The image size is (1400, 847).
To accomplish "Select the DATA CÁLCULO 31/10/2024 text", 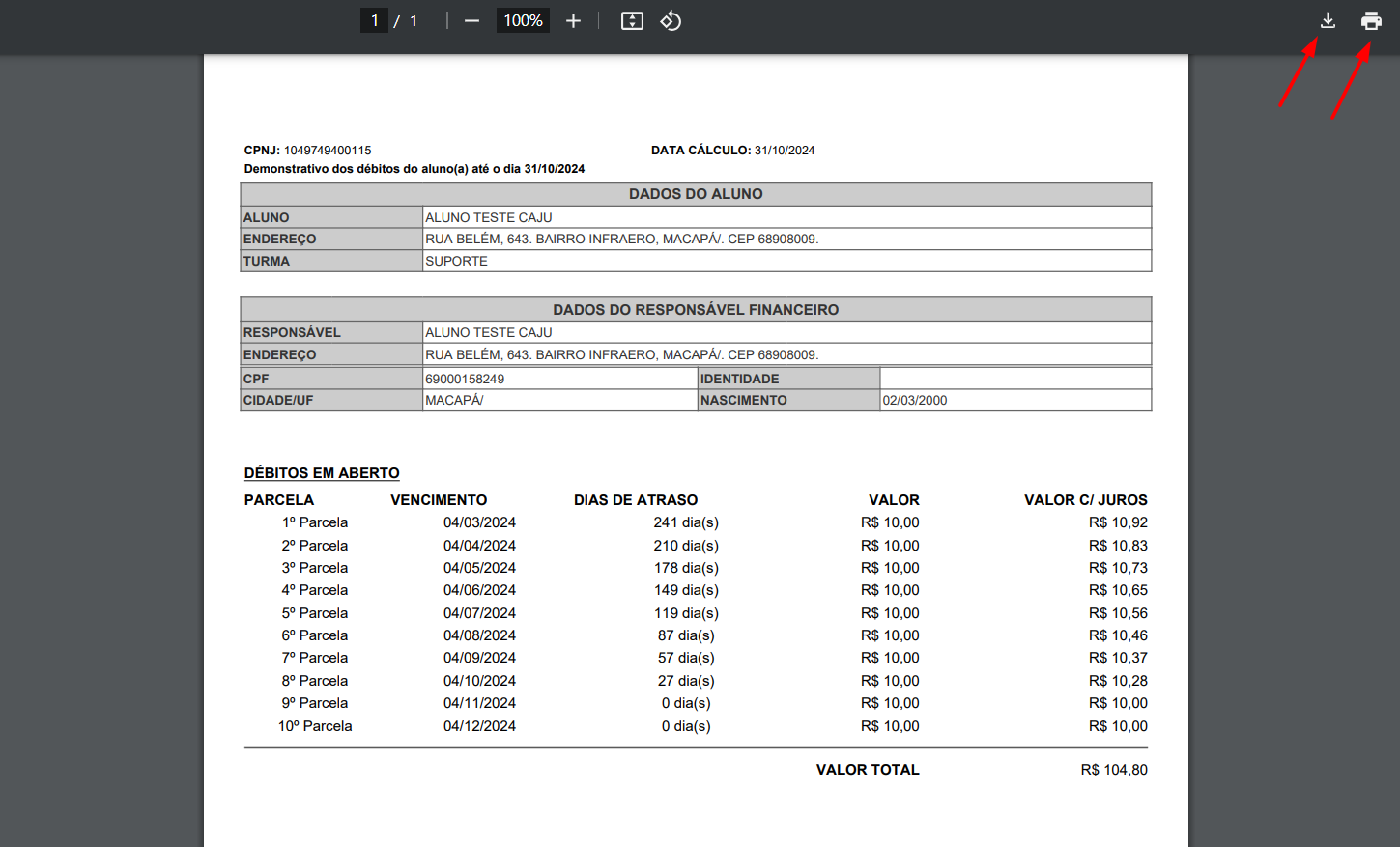I will pos(732,150).
